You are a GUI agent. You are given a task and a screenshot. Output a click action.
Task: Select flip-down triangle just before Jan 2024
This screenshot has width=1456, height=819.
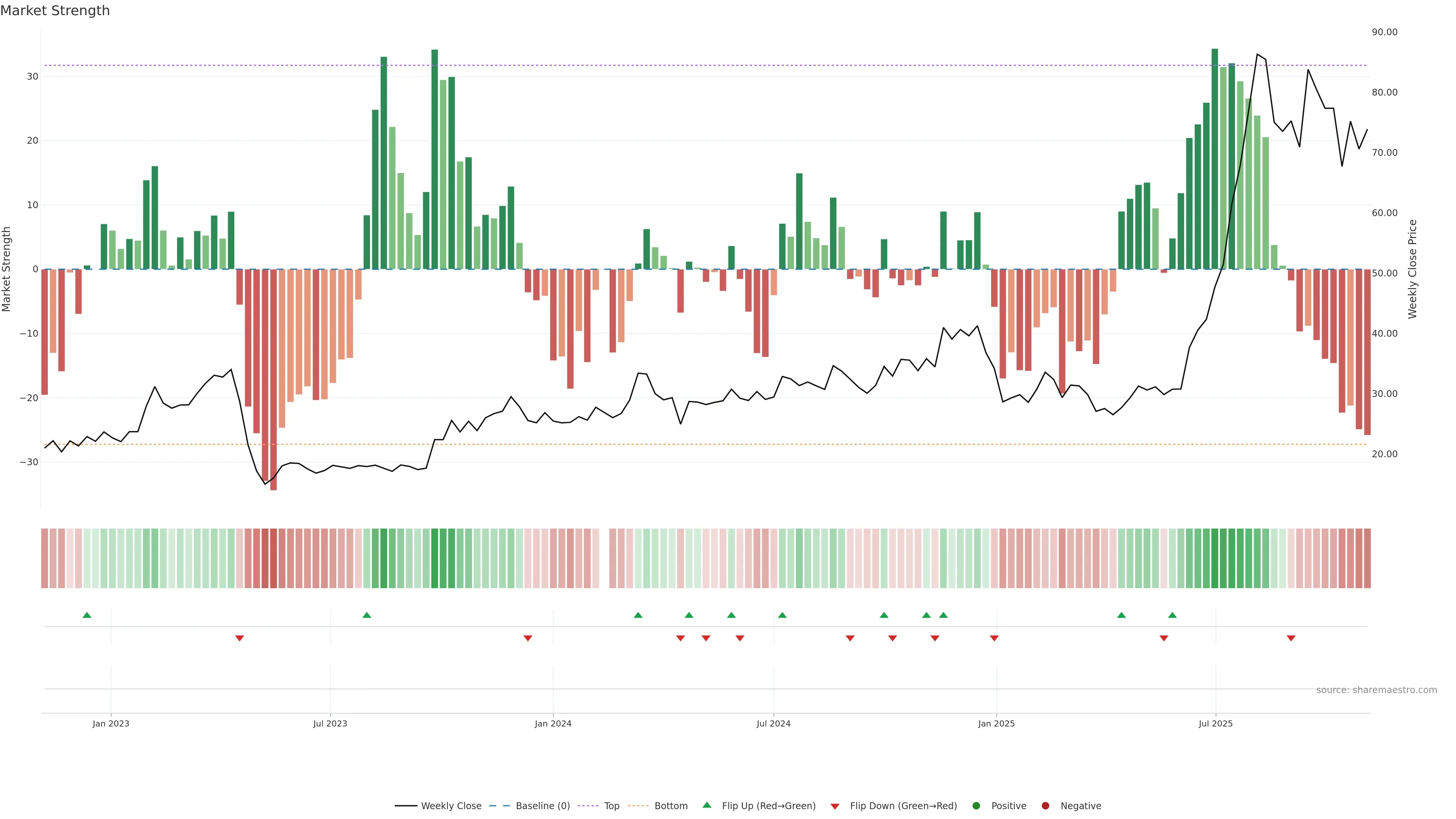[528, 638]
